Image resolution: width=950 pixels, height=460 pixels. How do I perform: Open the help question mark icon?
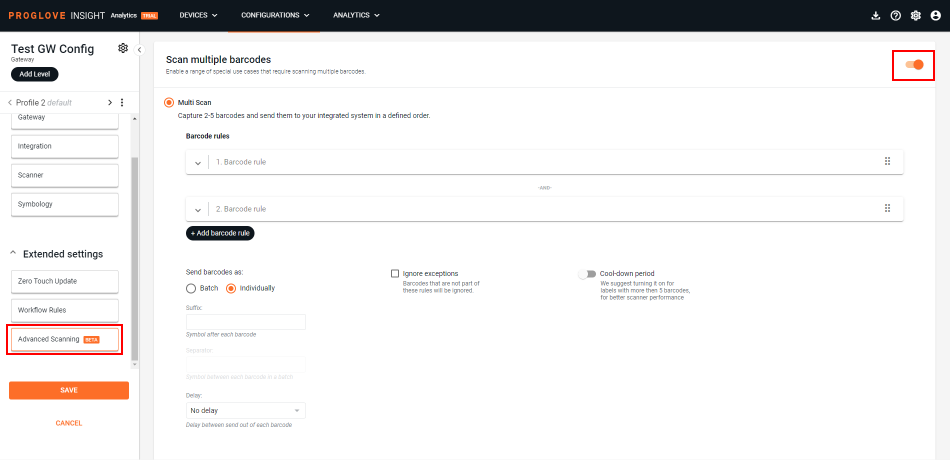pos(895,16)
